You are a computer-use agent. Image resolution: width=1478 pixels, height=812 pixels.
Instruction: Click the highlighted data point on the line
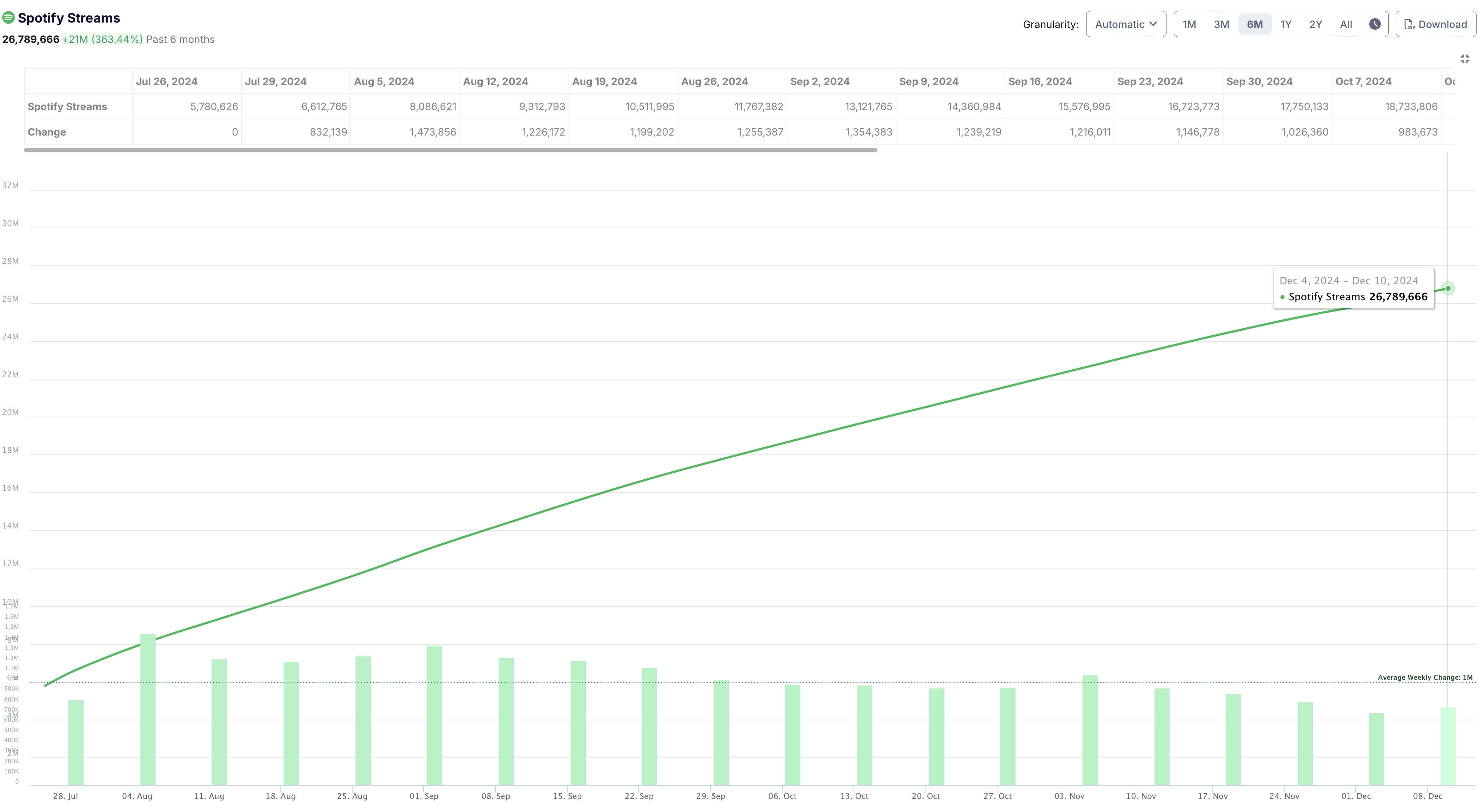click(x=1447, y=288)
